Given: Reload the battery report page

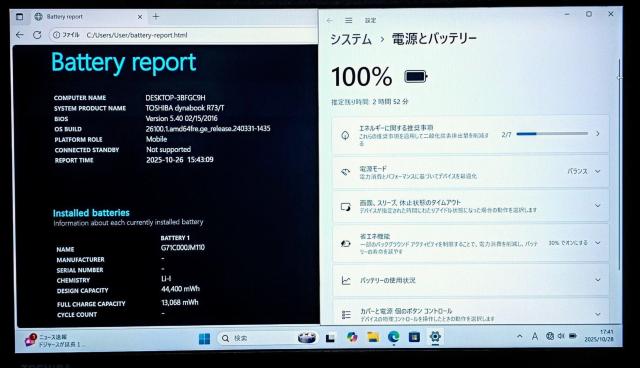Looking at the screenshot, I should tap(37, 35).
